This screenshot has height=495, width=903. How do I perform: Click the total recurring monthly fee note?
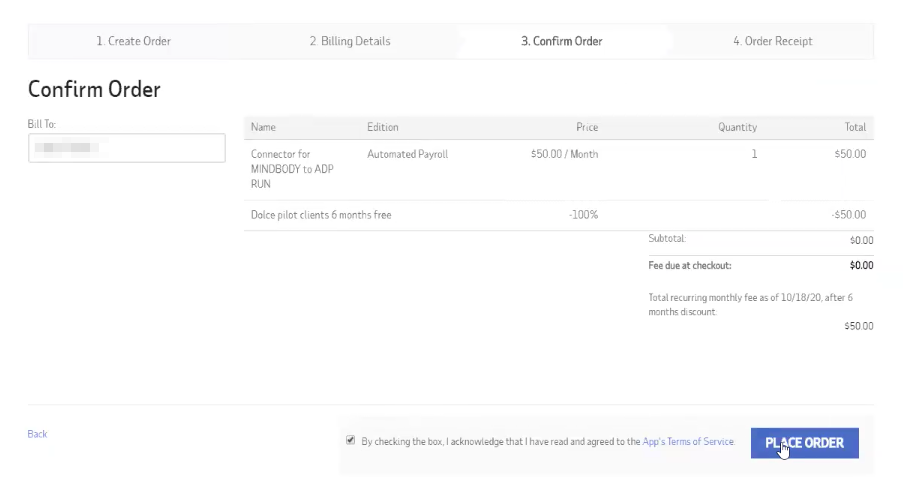[x=750, y=304]
